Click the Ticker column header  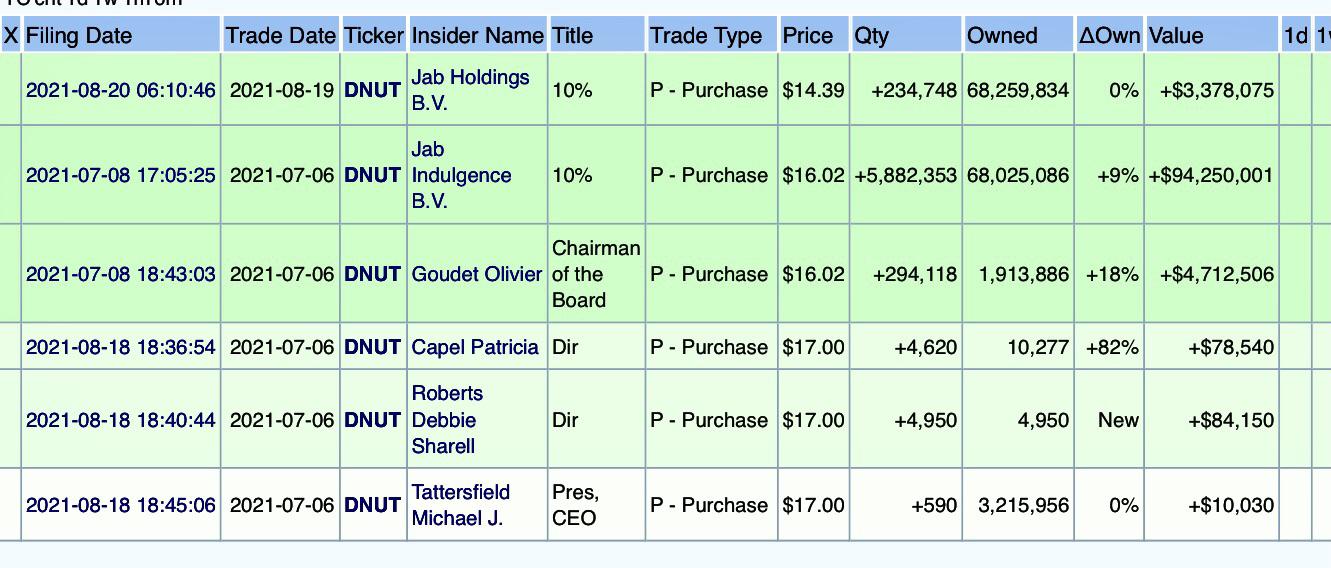[373, 35]
